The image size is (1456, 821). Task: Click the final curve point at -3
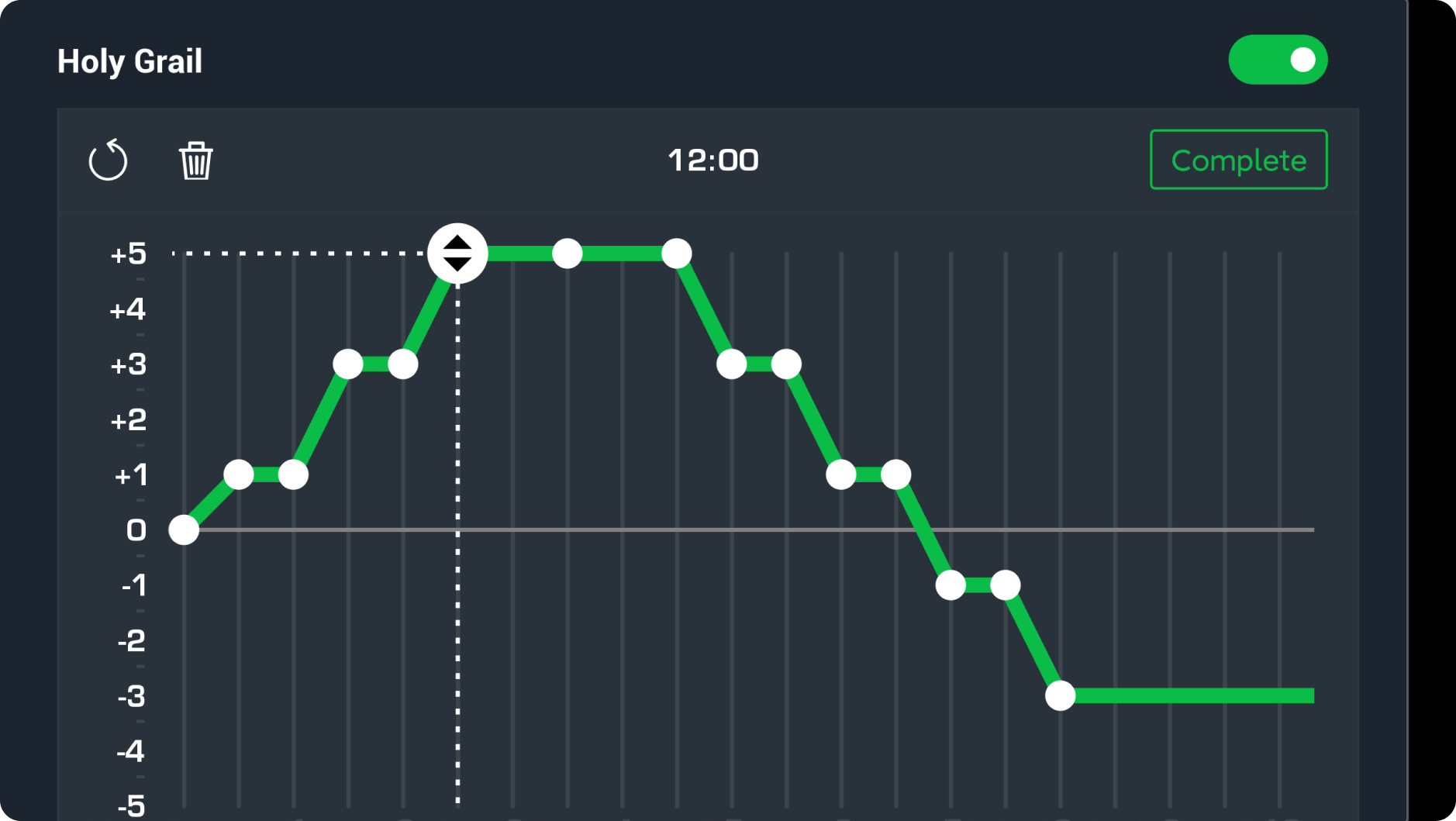pyautogui.click(x=1060, y=695)
